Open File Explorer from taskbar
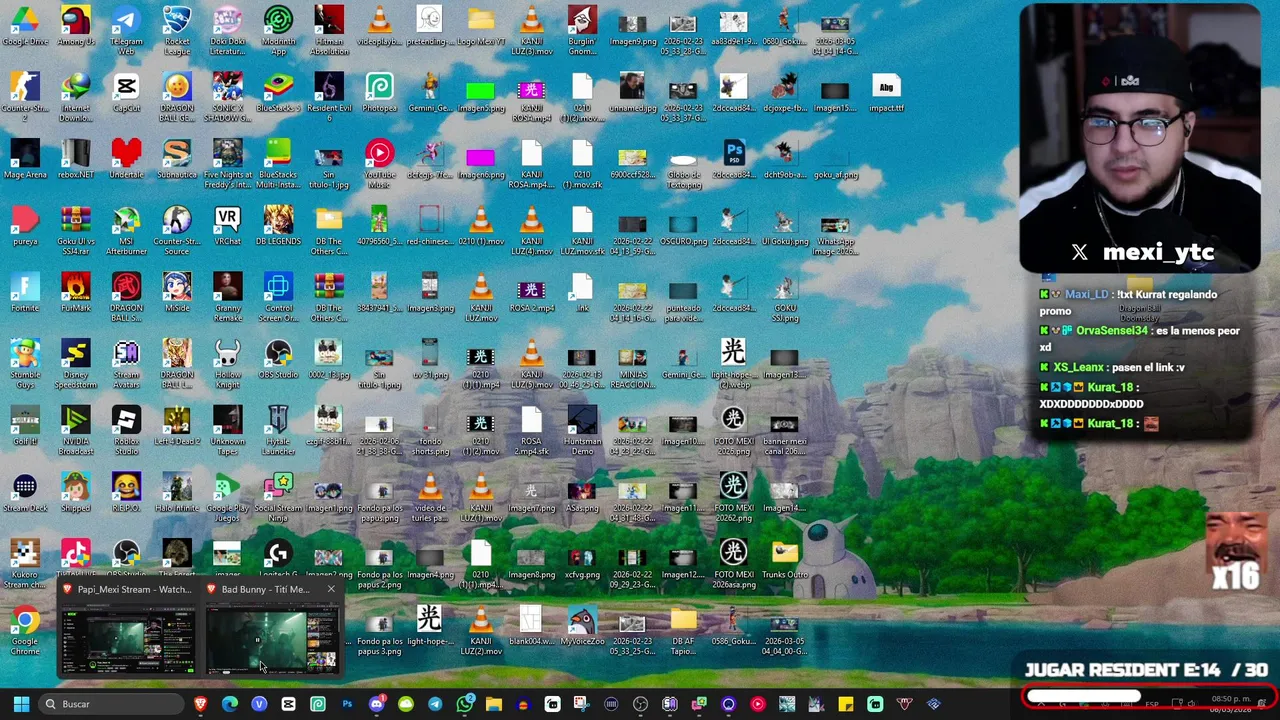Viewport: 1280px width, 720px height. click(493, 704)
